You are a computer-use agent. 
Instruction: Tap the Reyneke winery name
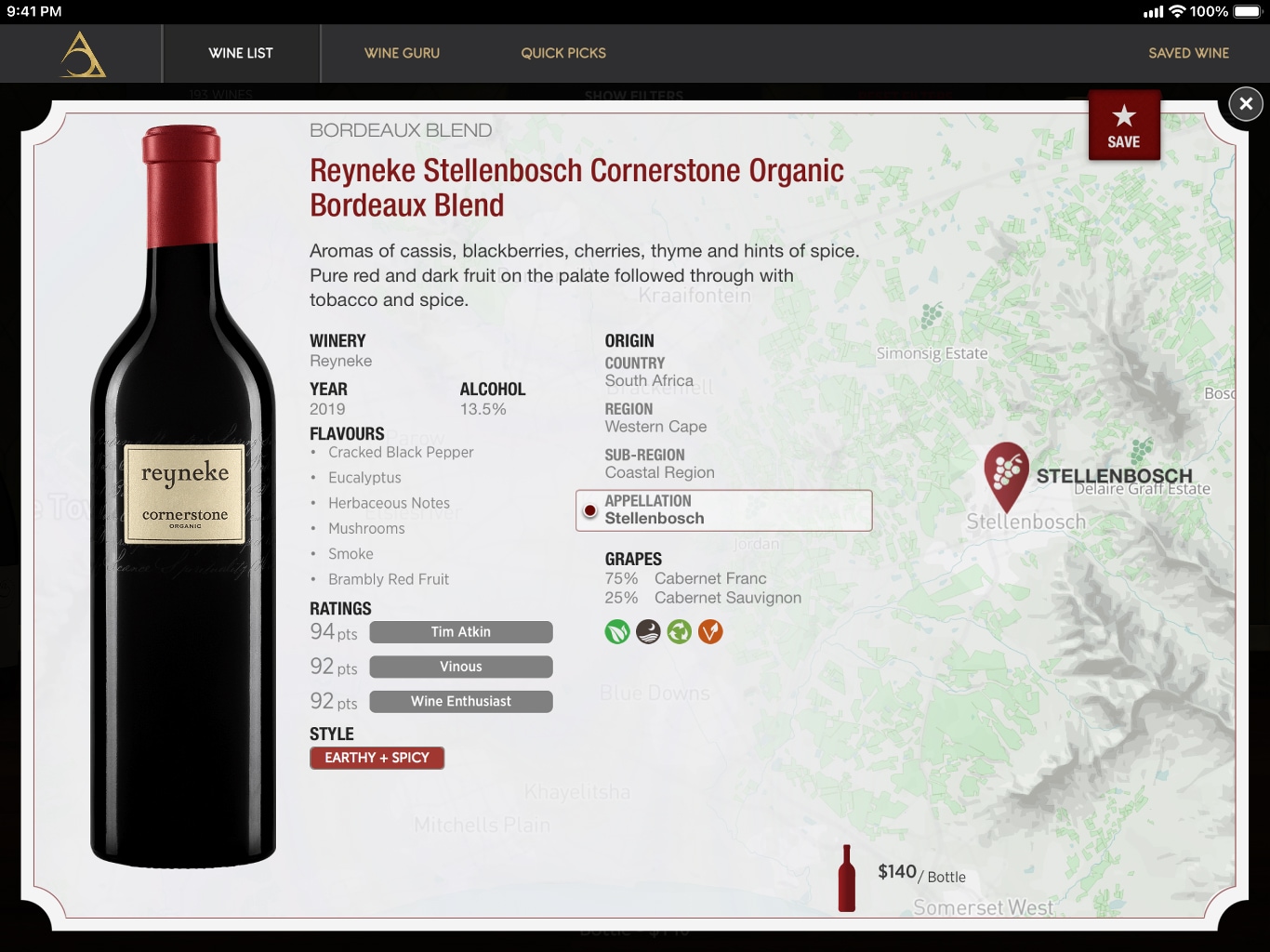pyautogui.click(x=340, y=362)
